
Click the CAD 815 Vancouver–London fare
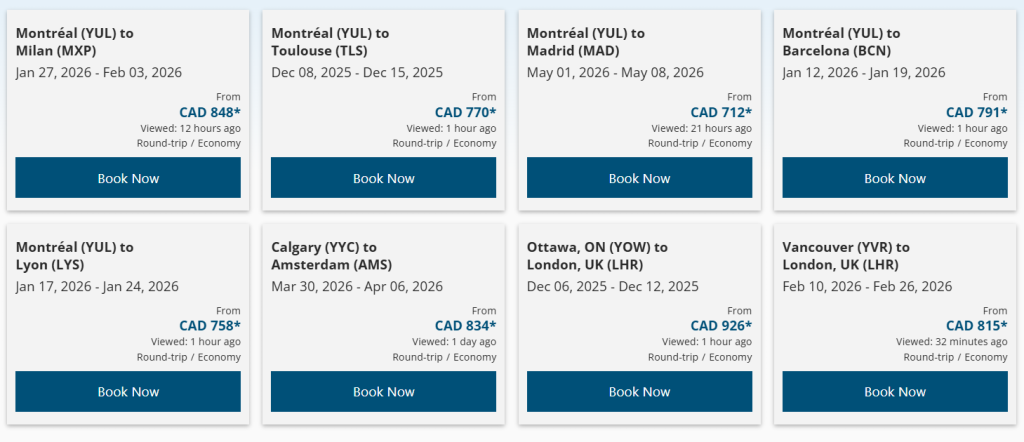[976, 325]
